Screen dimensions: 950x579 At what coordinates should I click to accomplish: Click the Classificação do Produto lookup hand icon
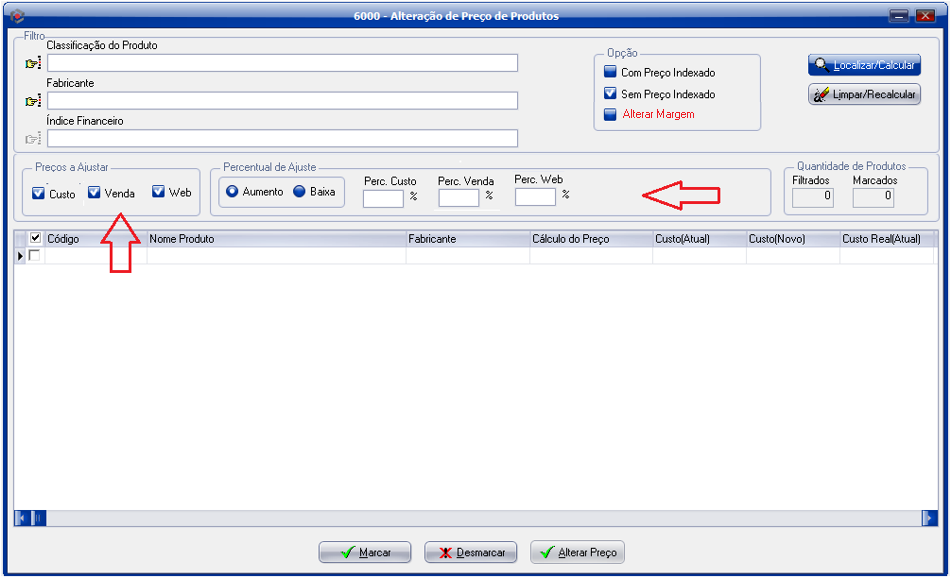pyautogui.click(x=34, y=64)
